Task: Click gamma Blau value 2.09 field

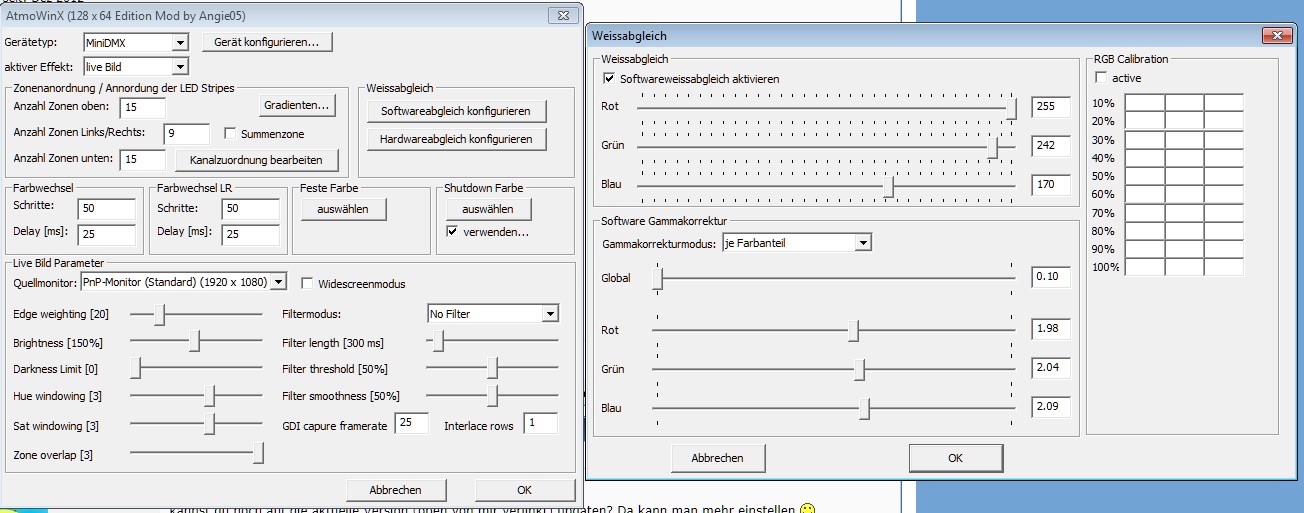Action: point(1051,407)
